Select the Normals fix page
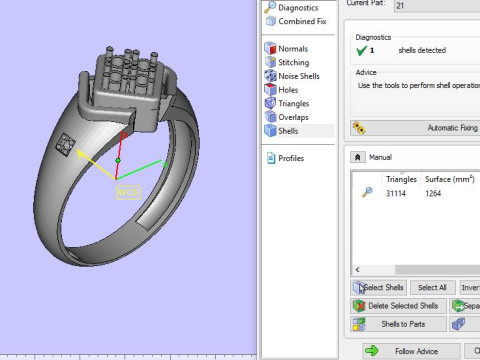Image resolution: width=480 pixels, height=360 pixels. point(286,49)
